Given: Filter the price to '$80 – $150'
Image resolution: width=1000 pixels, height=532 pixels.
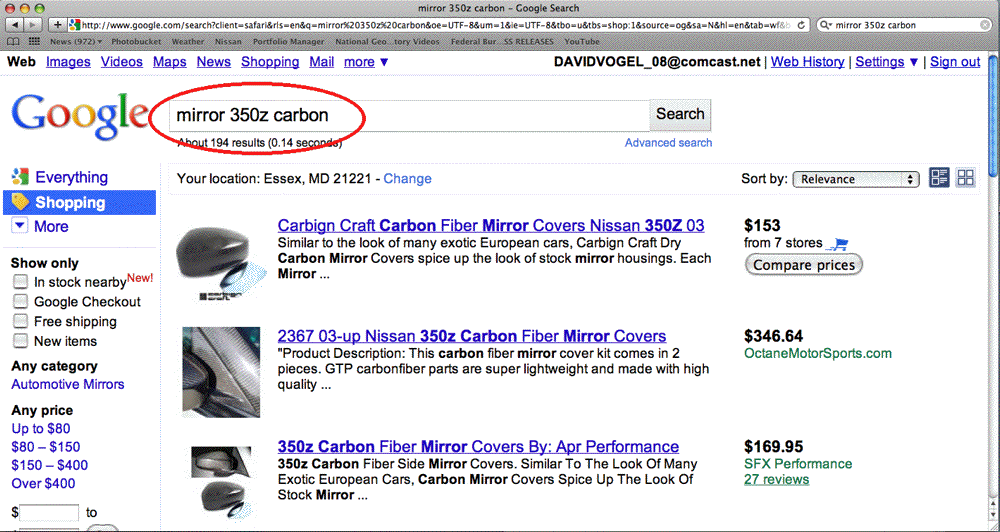Looking at the screenshot, I should 46,447.
